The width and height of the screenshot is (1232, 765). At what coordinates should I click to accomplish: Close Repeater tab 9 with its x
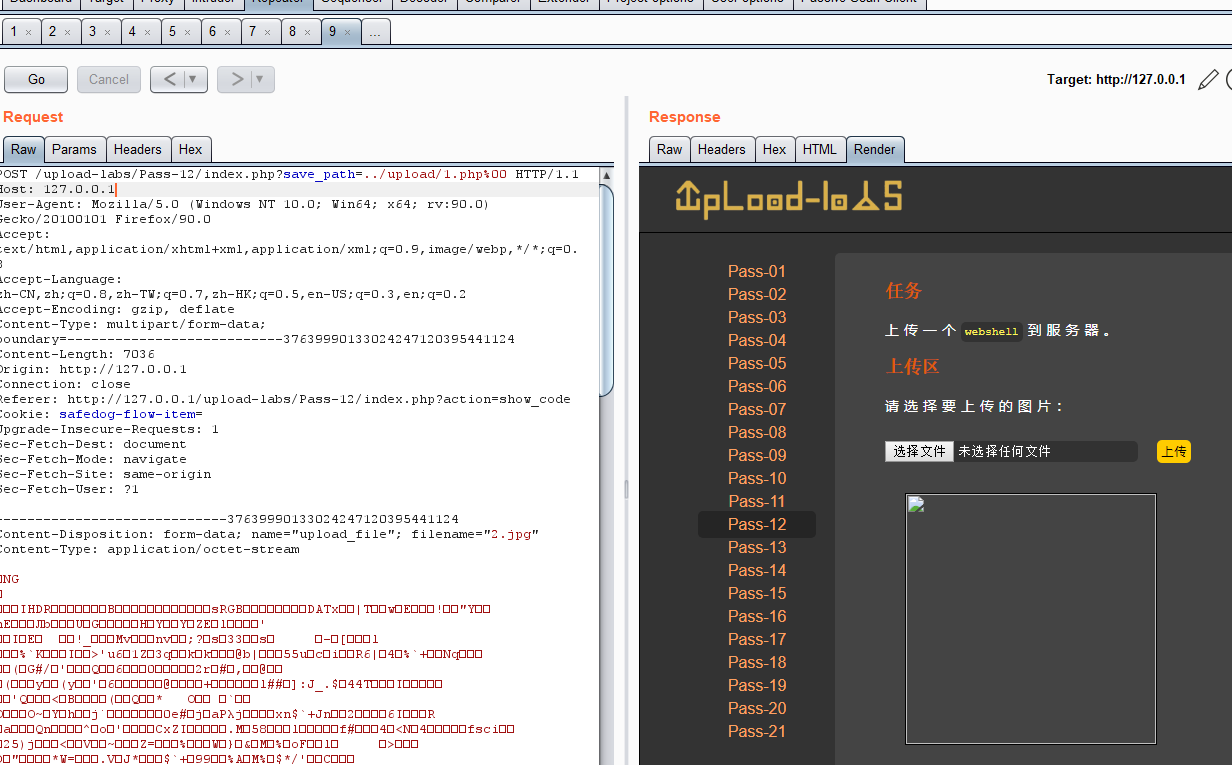point(348,33)
